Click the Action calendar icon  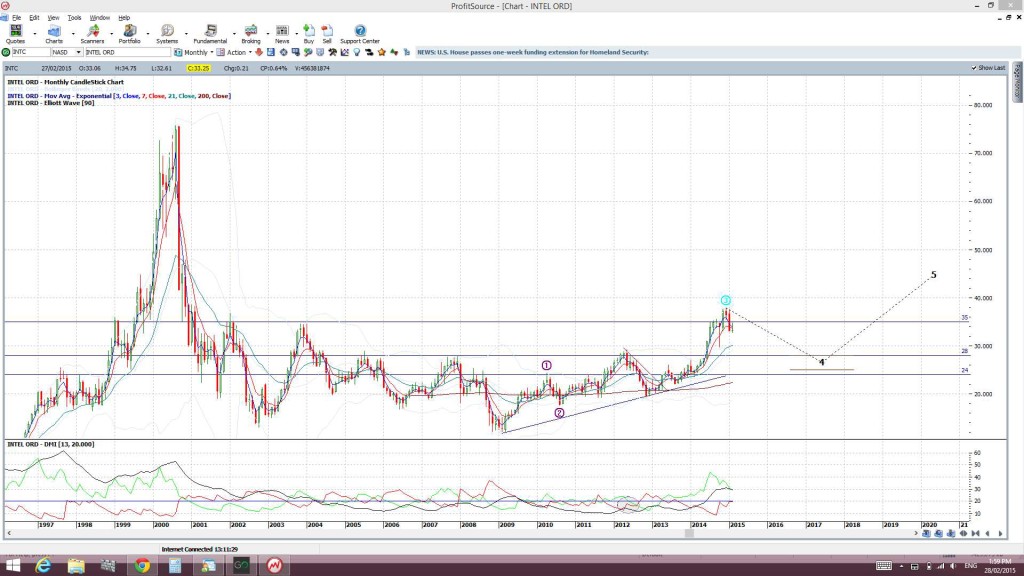pos(221,52)
